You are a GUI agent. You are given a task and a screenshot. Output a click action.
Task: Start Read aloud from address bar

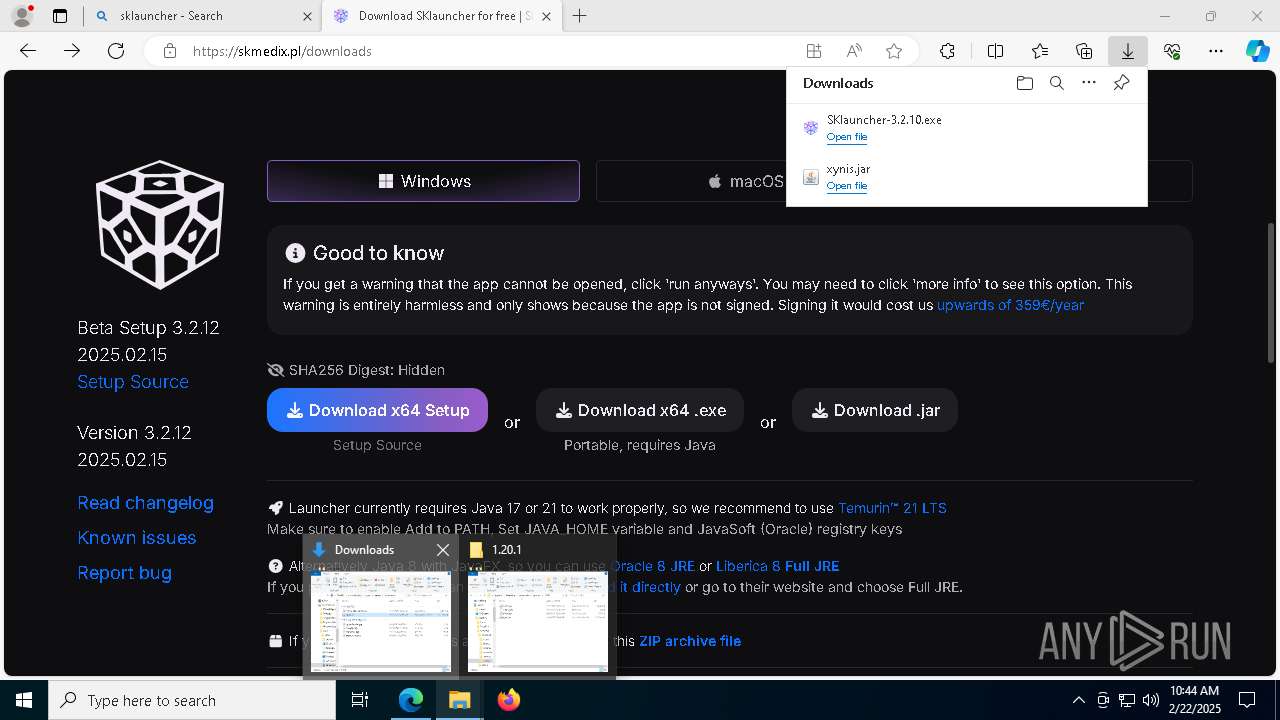[854, 51]
